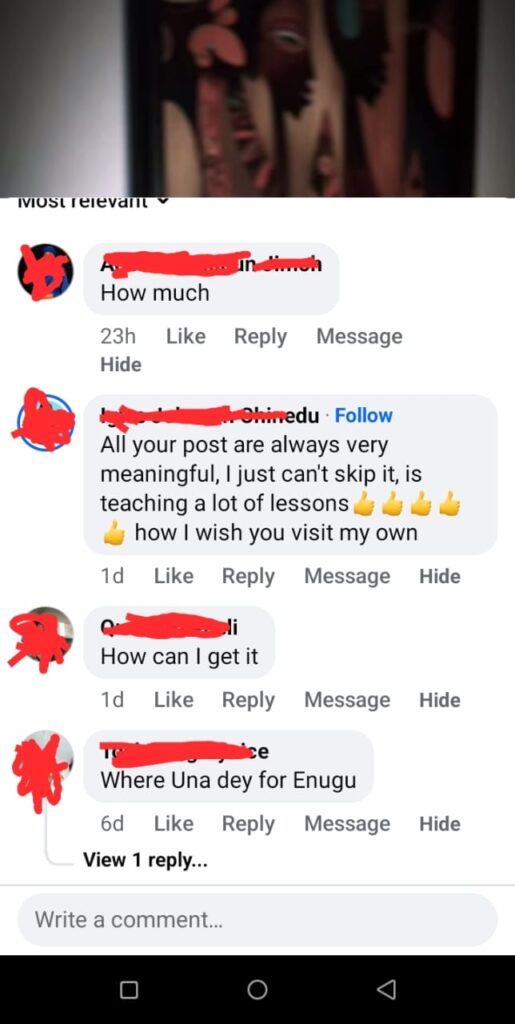Open avatar beside the Enugu comment
Viewport: 515px width, 1024px height.
[x=45, y=758]
